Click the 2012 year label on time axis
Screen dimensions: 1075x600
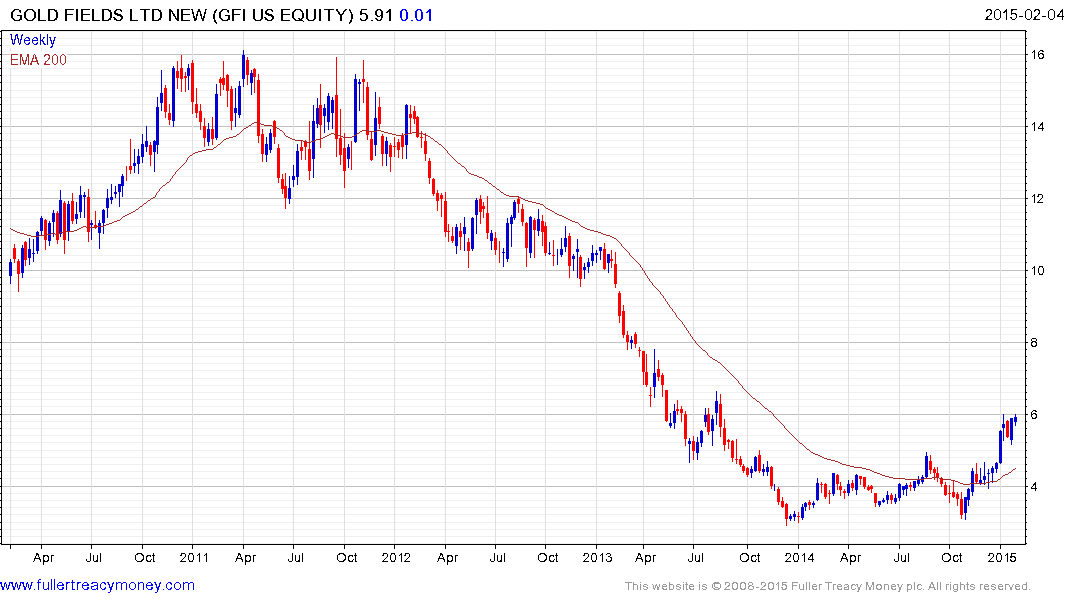[396, 557]
